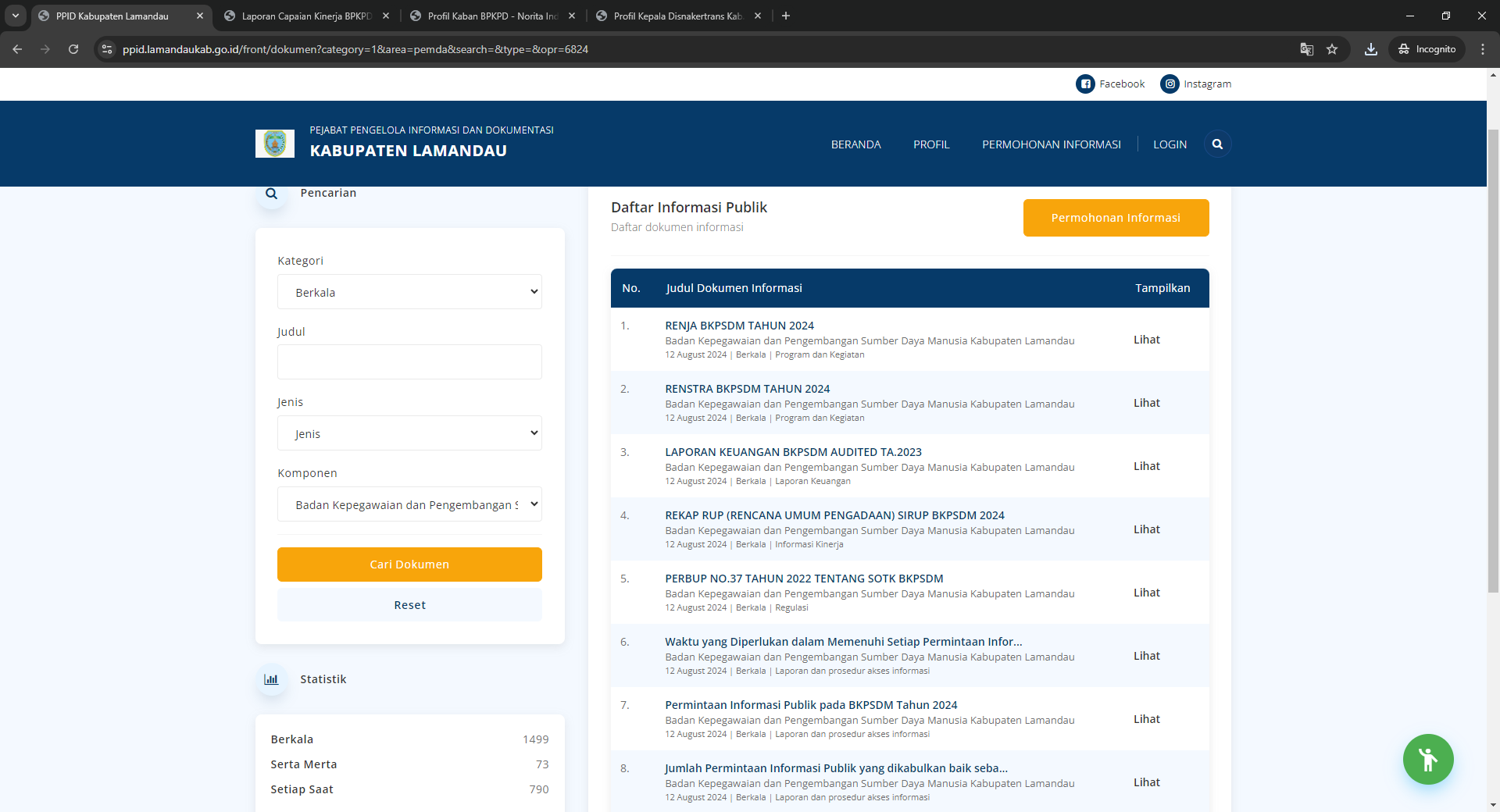Click the Permohonan Informasi orange button
Viewport: 1500px width, 812px height.
(x=1116, y=218)
